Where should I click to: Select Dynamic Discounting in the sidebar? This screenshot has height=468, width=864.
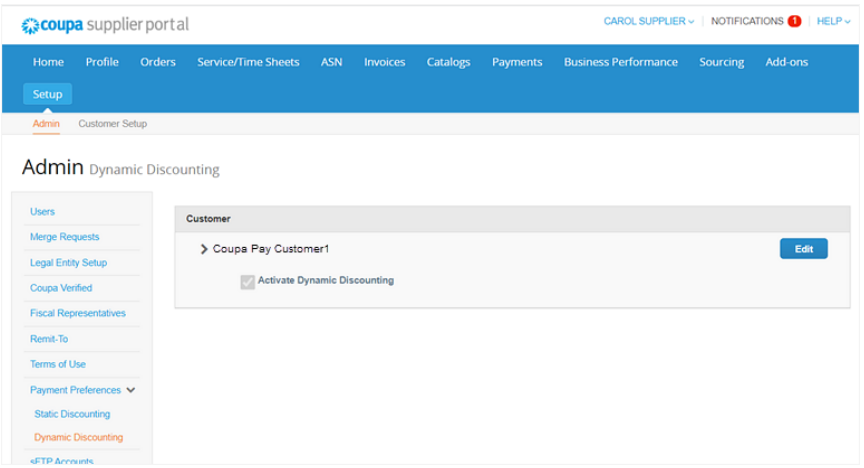tap(78, 437)
